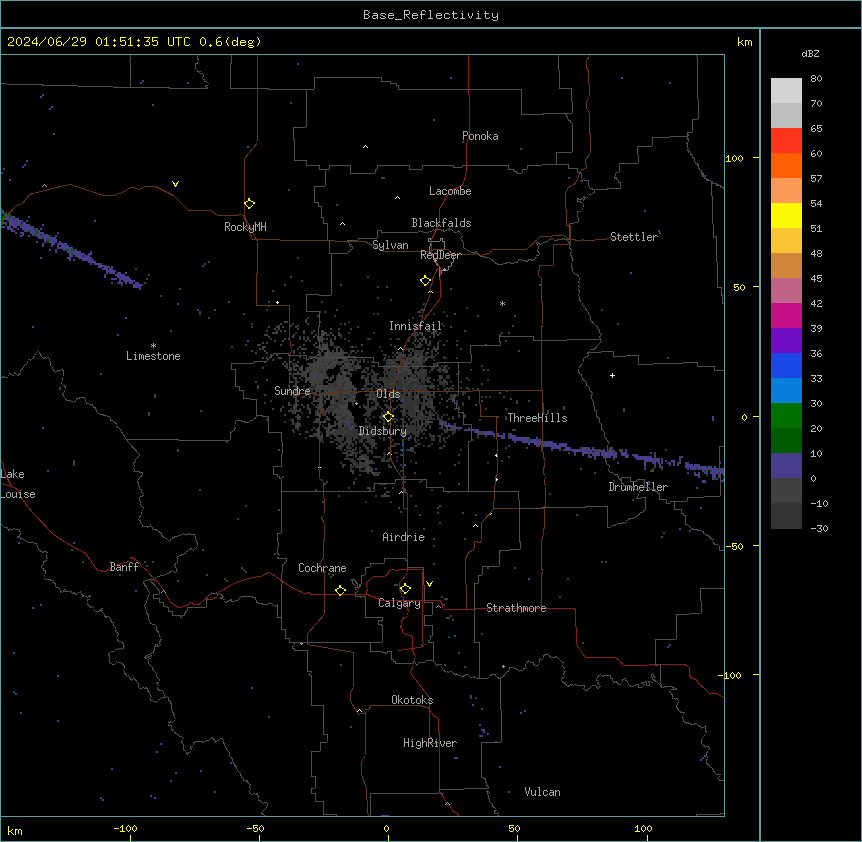Click the RedDeer map label

pos(440,255)
